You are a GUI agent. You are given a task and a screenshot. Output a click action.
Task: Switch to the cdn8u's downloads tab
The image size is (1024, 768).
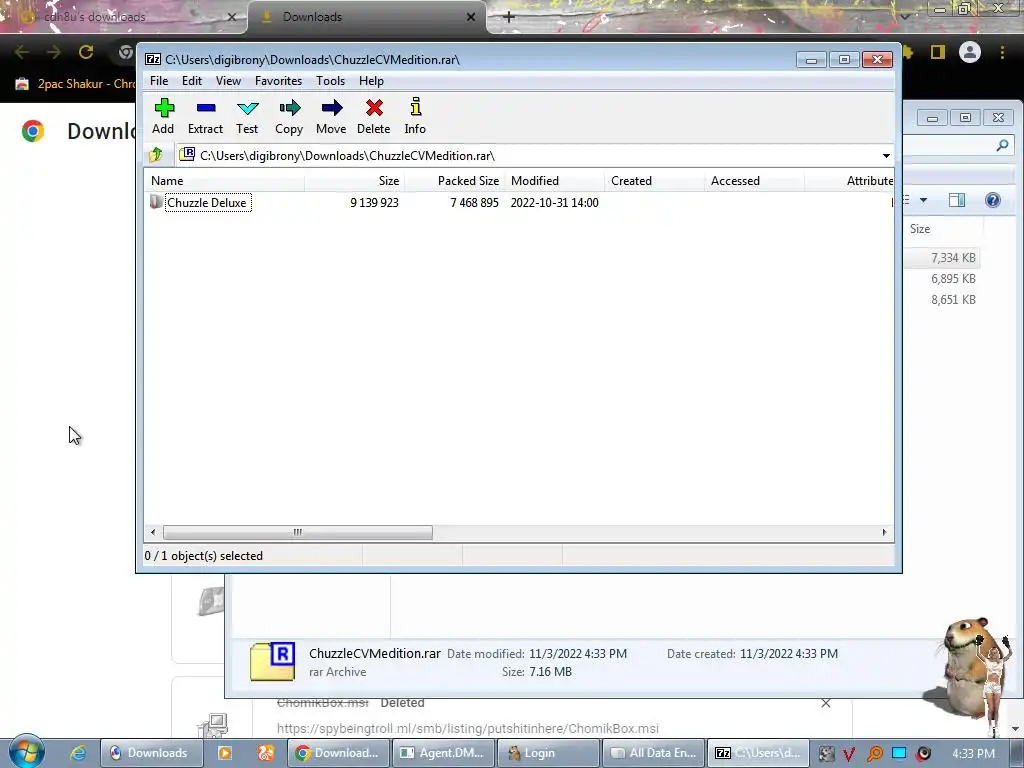point(124,17)
